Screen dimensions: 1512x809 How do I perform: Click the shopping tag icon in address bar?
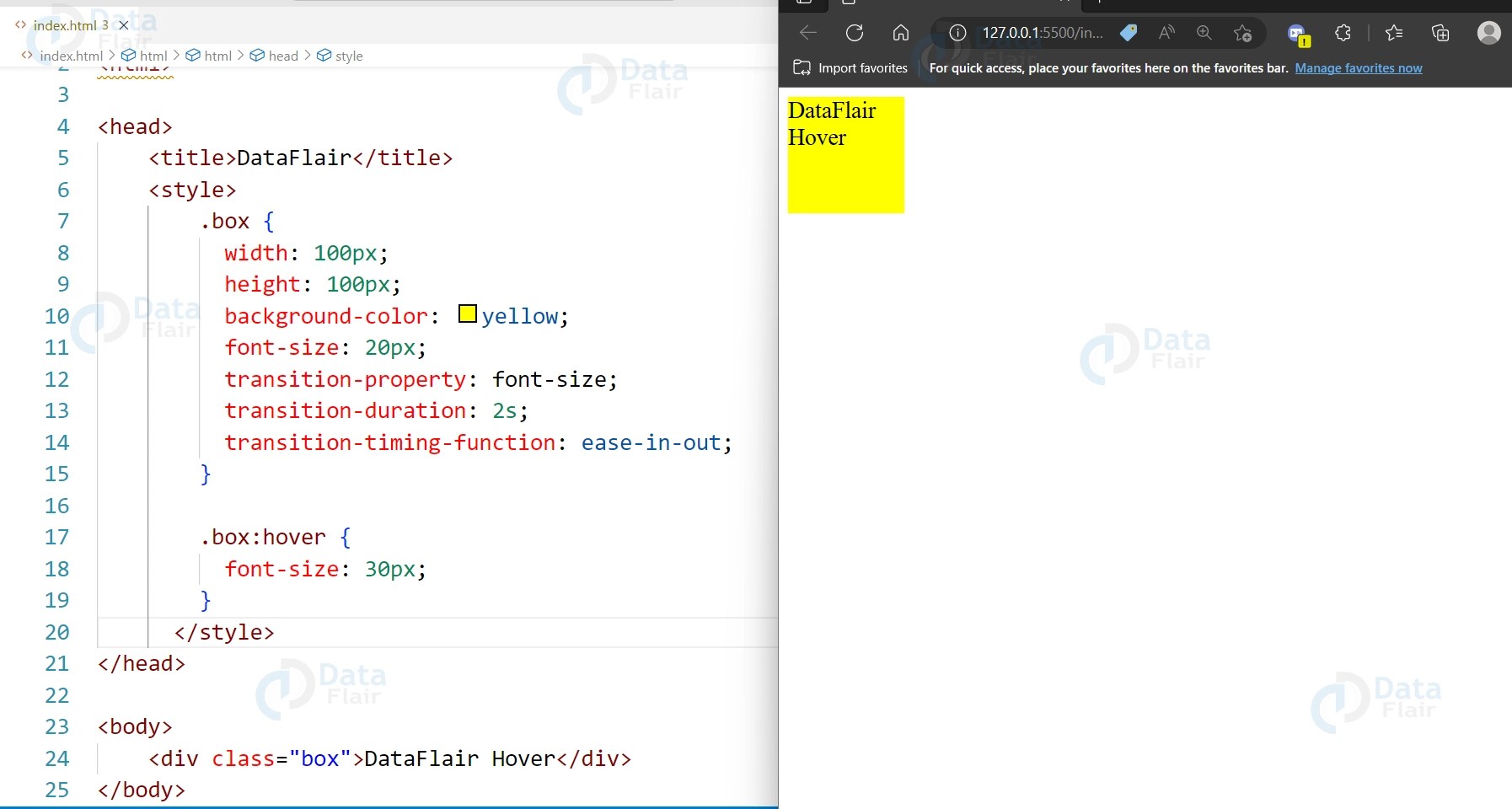click(1129, 33)
